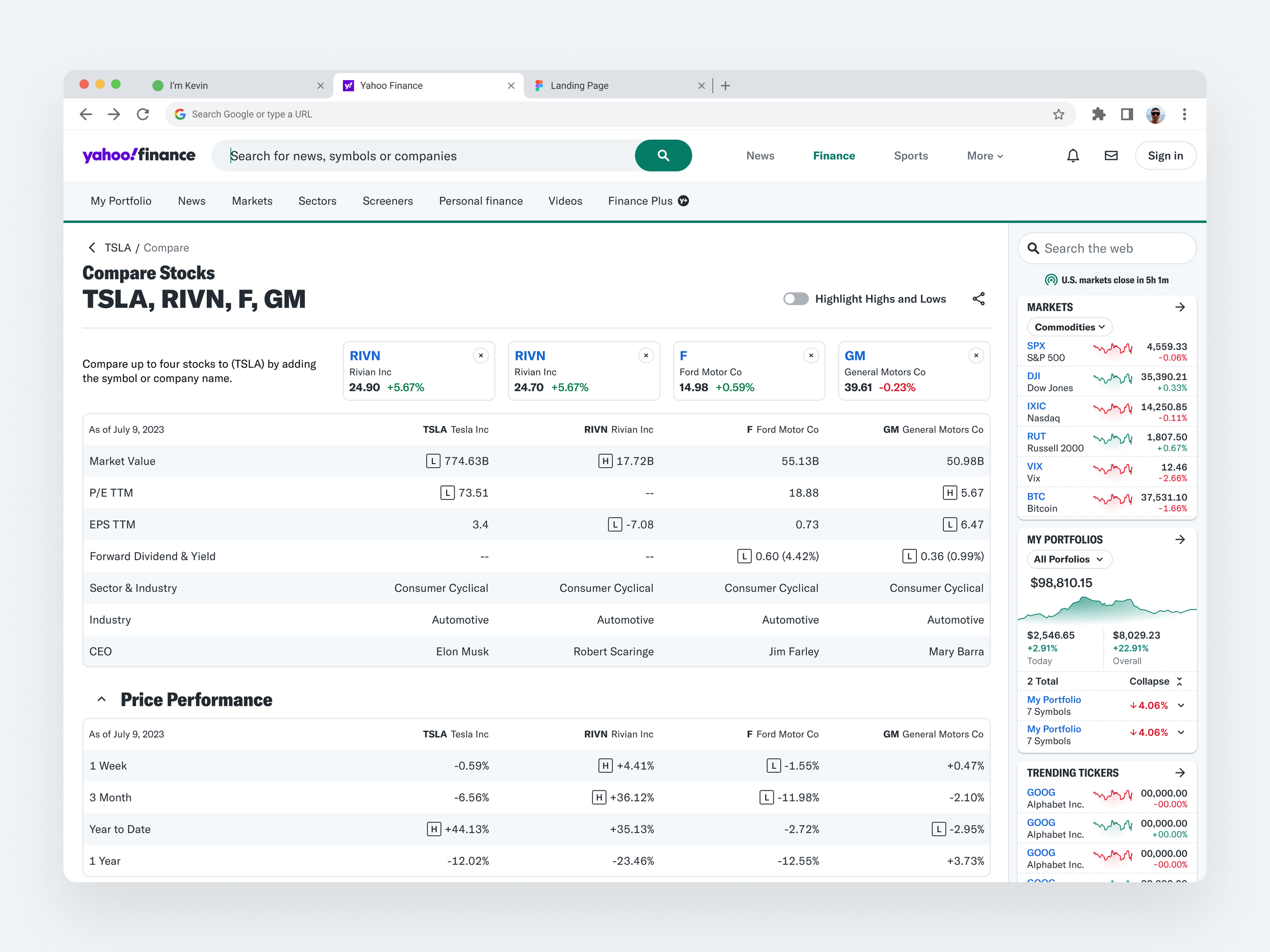1270x952 pixels.
Task: Open the BTC Bitcoin ticker
Action: (x=1106, y=503)
